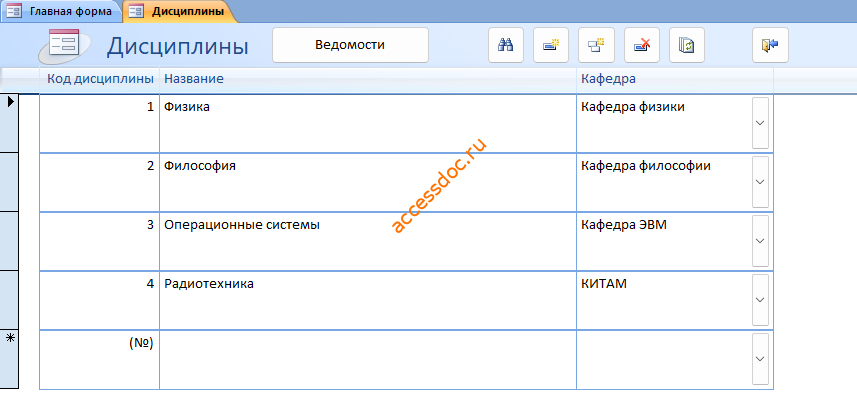This screenshot has height=411, width=857.
Task: Expand Кафедра dropdown for Операционные системы row
Action: [x=760, y=241]
